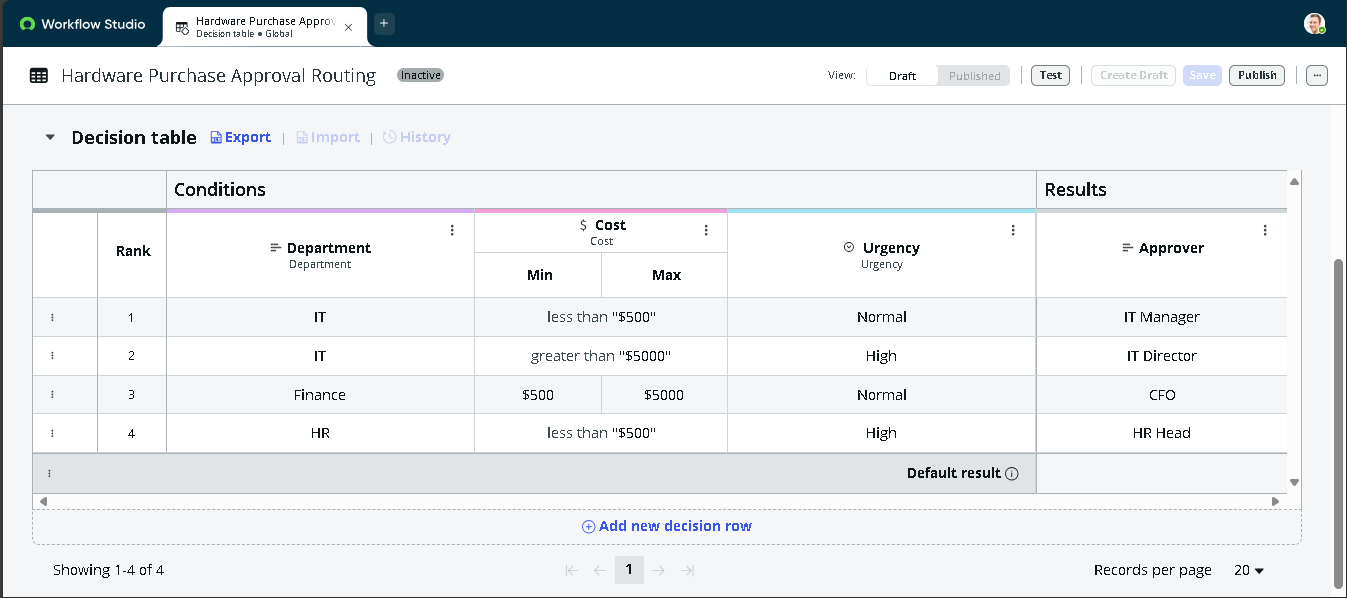The image size is (1347, 598).
Task: Publish the decision table
Action: pyautogui.click(x=1256, y=75)
